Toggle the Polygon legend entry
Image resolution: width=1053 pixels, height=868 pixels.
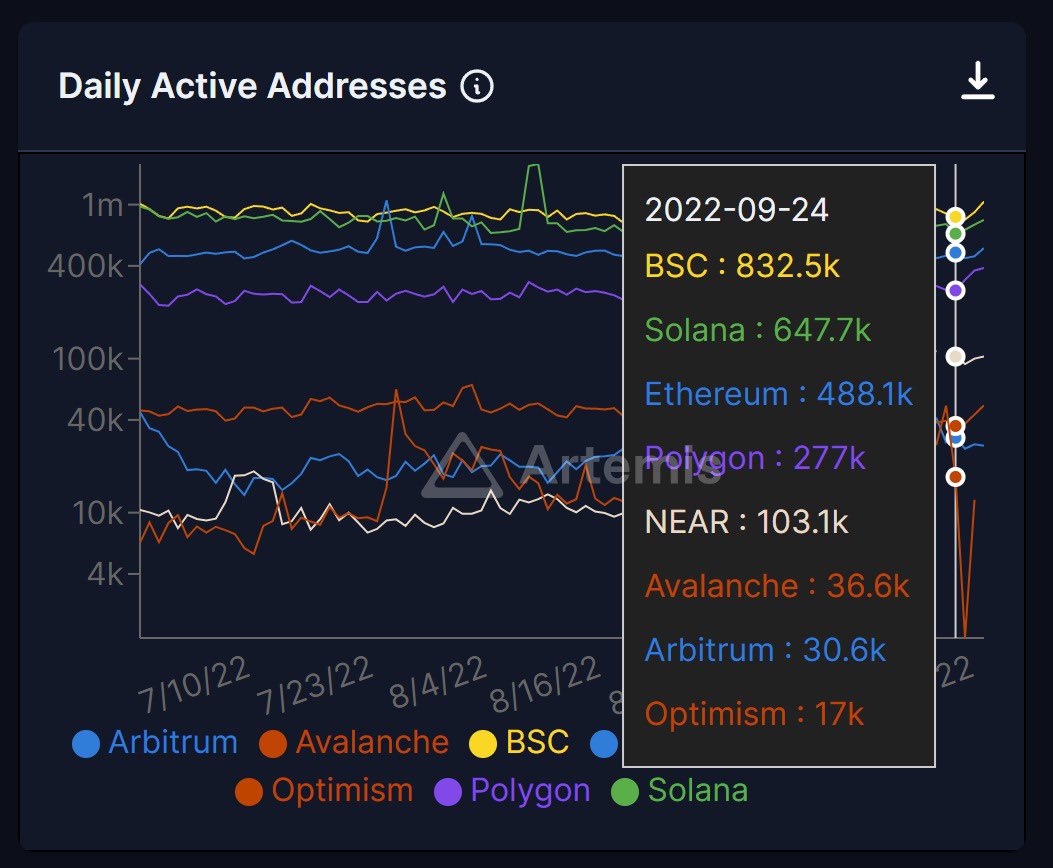tap(512, 791)
